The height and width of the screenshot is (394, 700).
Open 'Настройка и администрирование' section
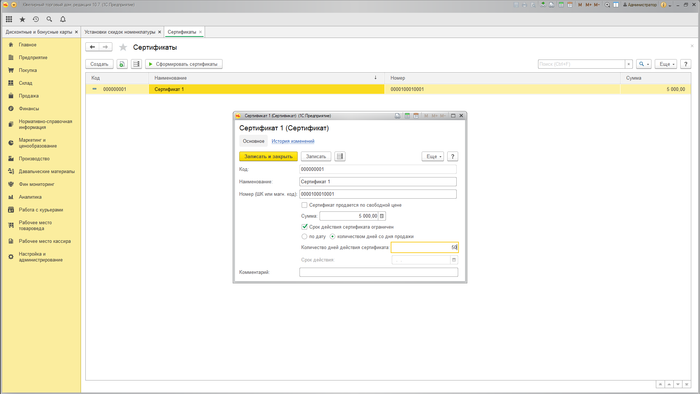[41, 257]
